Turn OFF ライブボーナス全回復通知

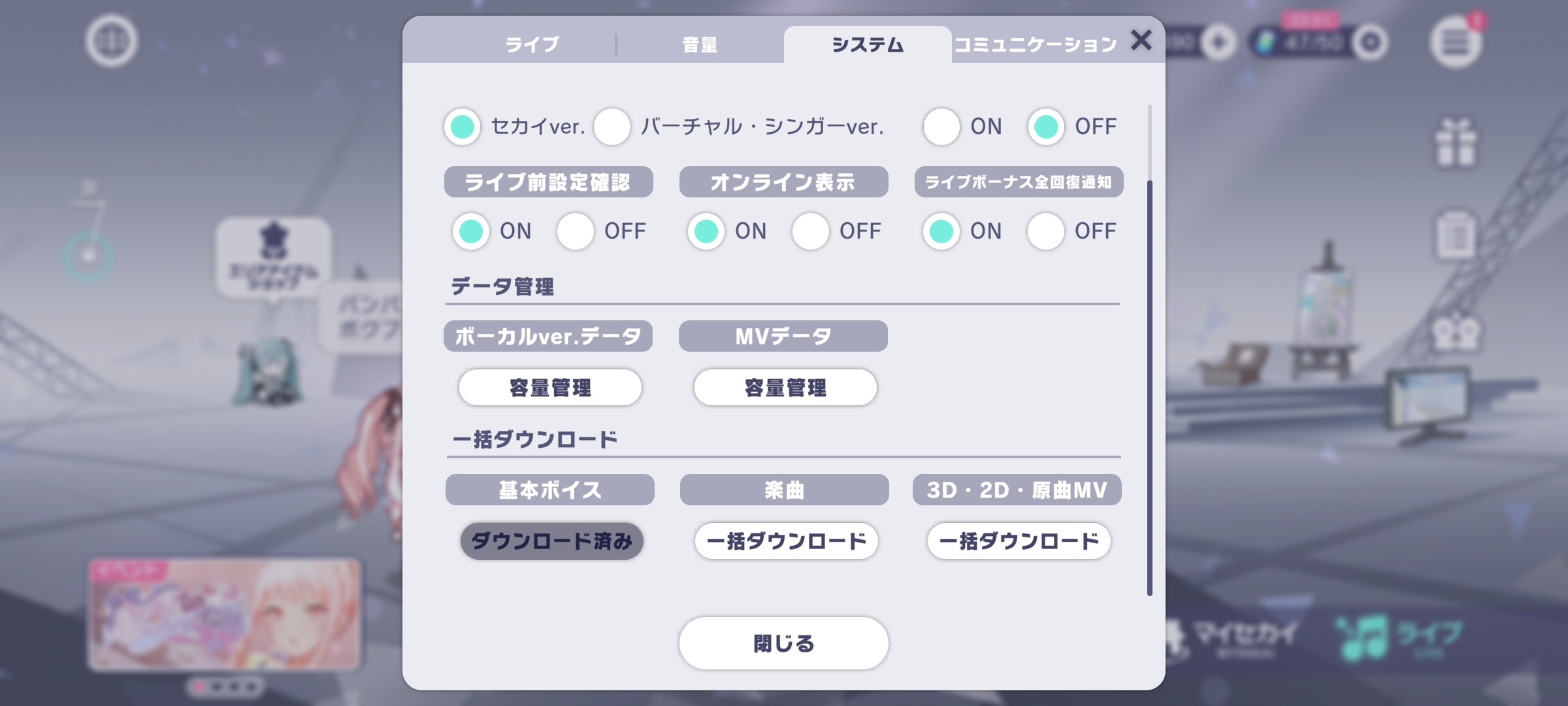pos(1046,231)
